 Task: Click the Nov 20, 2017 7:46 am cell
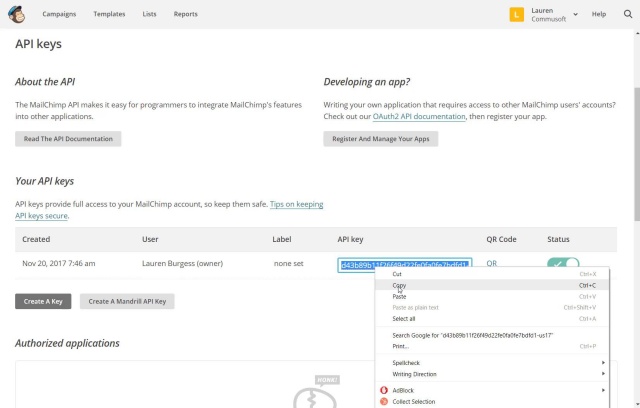(x=59, y=264)
